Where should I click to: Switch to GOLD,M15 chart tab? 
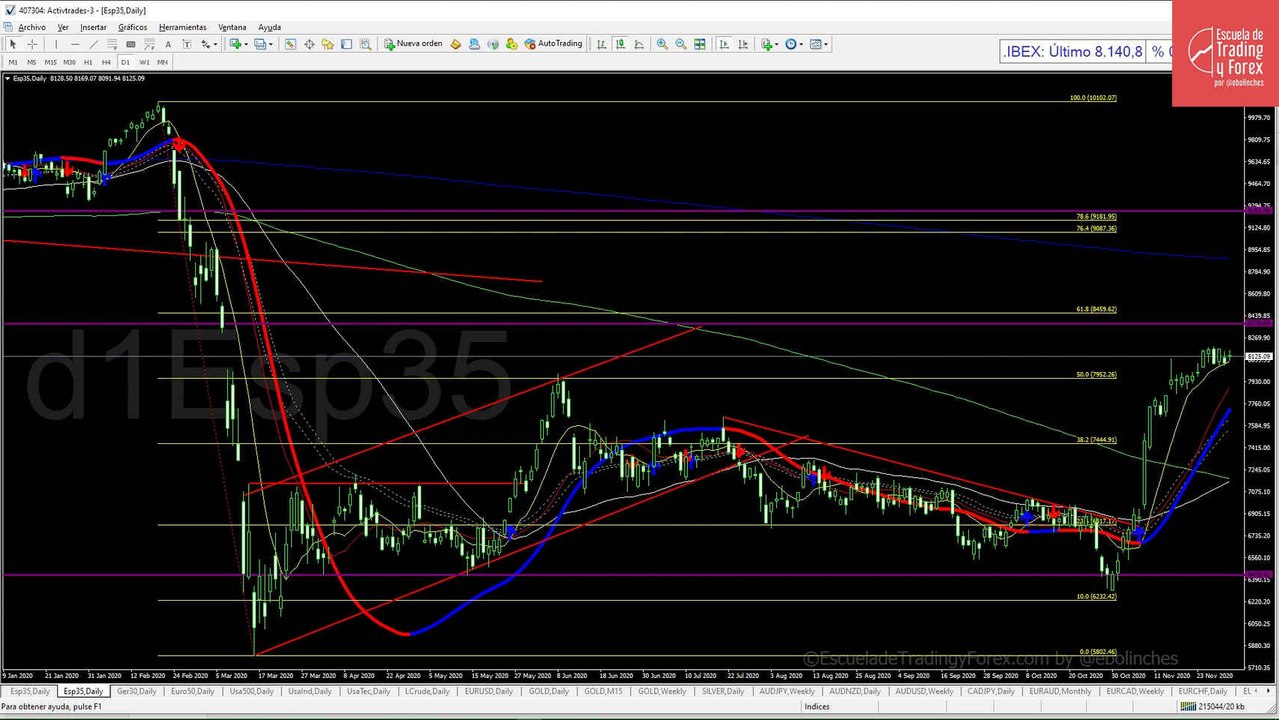[x=603, y=691]
